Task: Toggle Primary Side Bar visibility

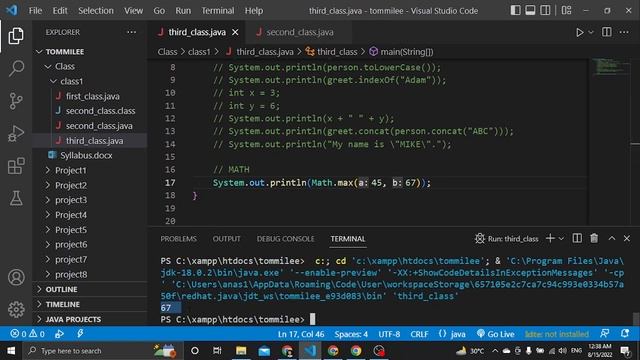Action: point(516,11)
